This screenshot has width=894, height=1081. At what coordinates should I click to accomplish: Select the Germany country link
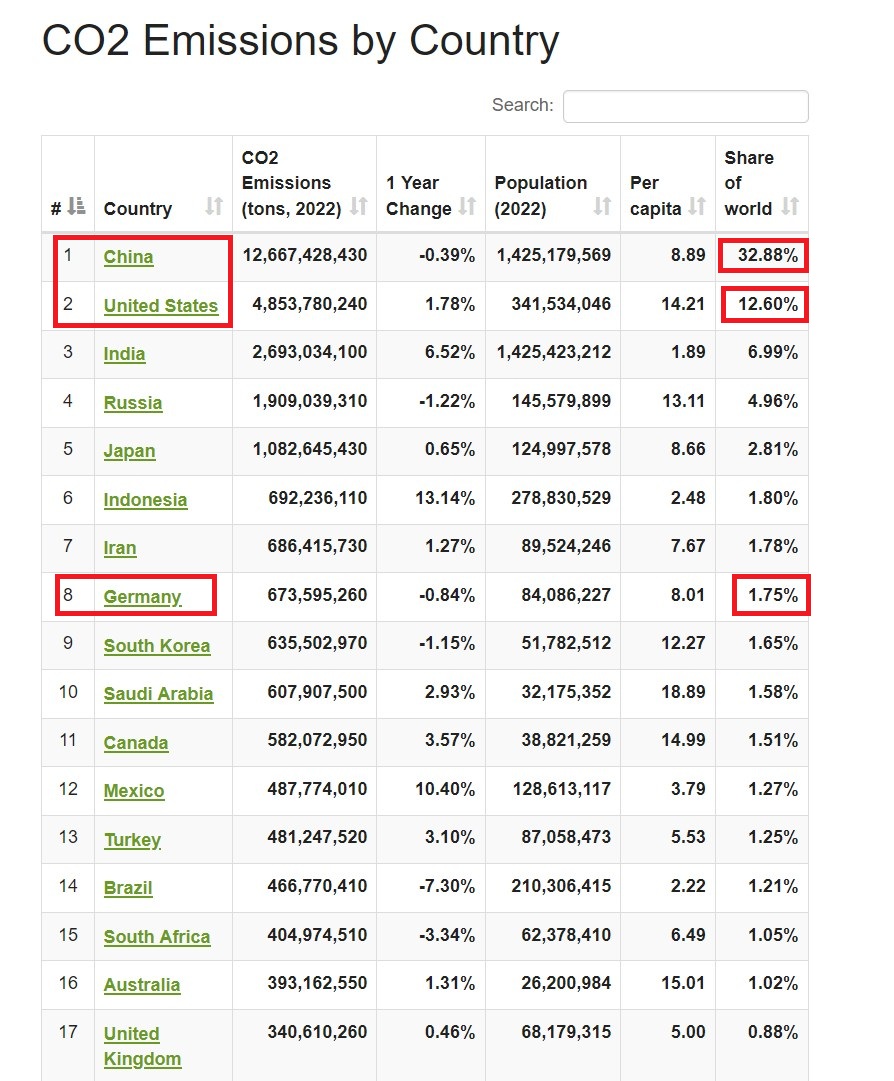(x=143, y=597)
